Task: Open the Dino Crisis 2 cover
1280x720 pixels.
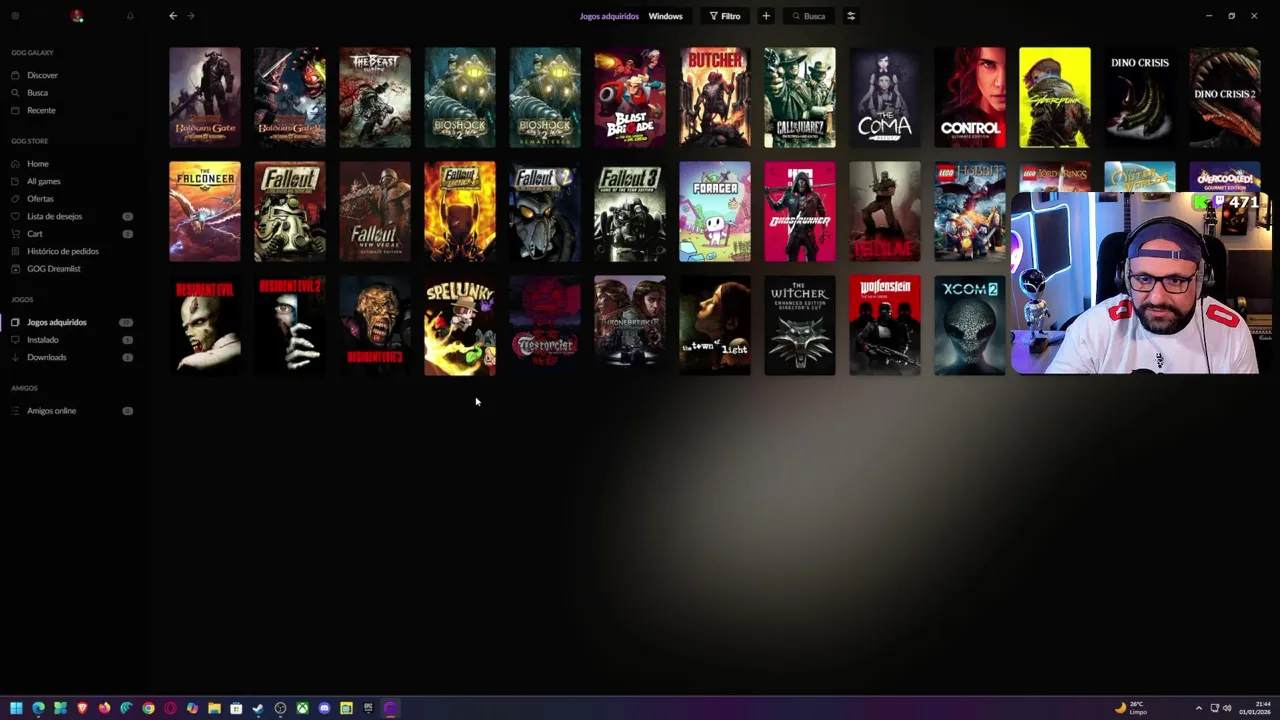Action: 1225,97
